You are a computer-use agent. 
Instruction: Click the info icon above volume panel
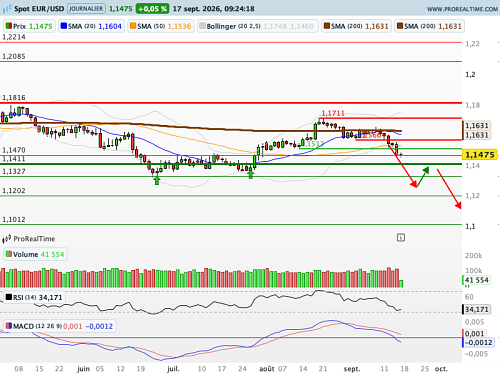coord(401,238)
